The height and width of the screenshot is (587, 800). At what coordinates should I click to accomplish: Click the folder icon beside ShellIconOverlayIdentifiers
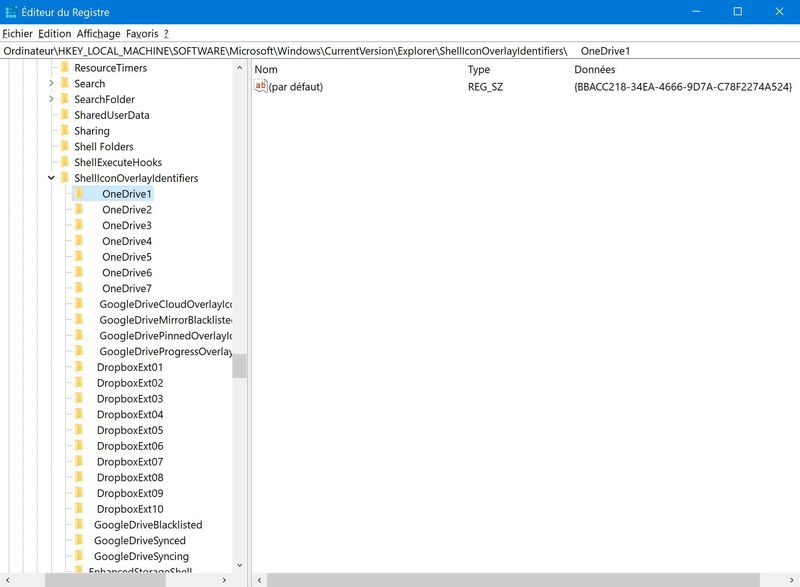(x=65, y=178)
